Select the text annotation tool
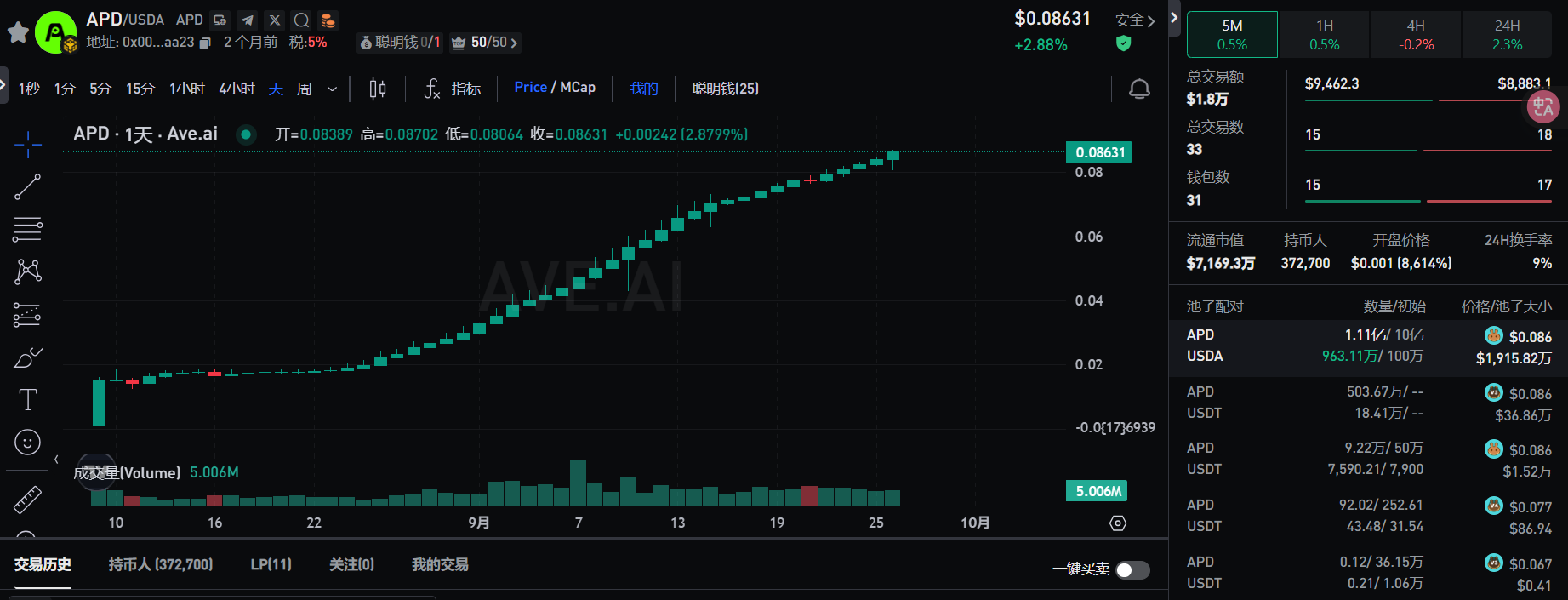Viewport: 1568px width, 600px height. (27, 399)
